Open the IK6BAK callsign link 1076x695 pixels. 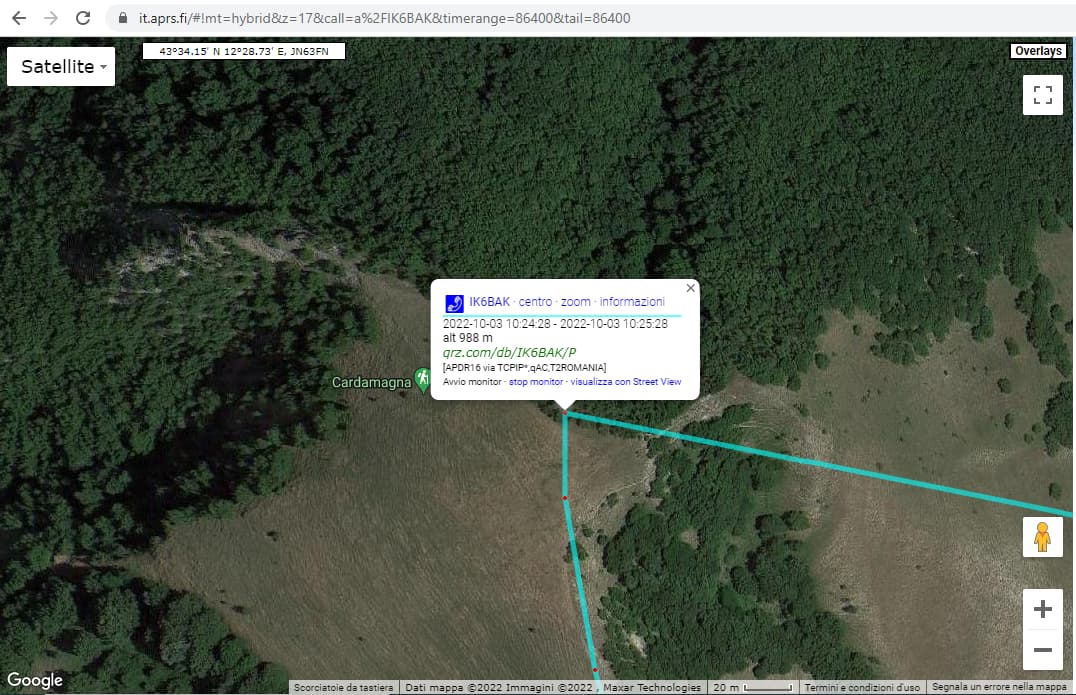[x=489, y=302]
